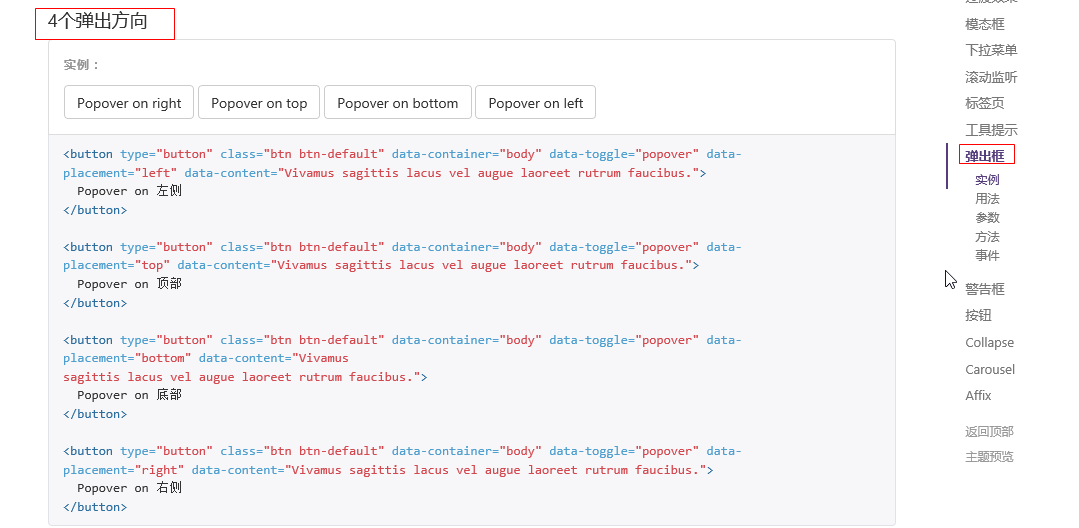Go to 方法 subsection in sidebar
This screenshot has width=1079, height=528.
[987, 237]
